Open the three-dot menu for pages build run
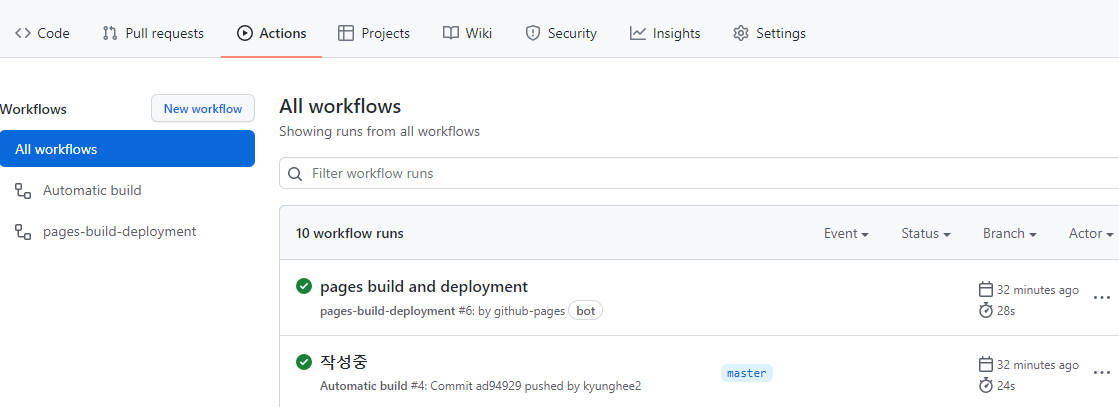Image resolution: width=1119 pixels, height=407 pixels. point(1101,297)
